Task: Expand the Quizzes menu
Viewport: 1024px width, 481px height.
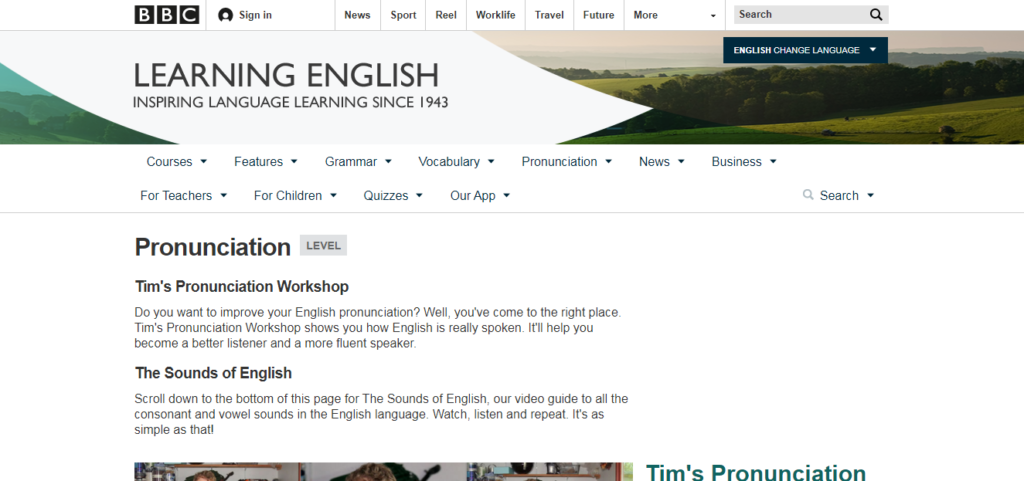Action: coord(393,196)
